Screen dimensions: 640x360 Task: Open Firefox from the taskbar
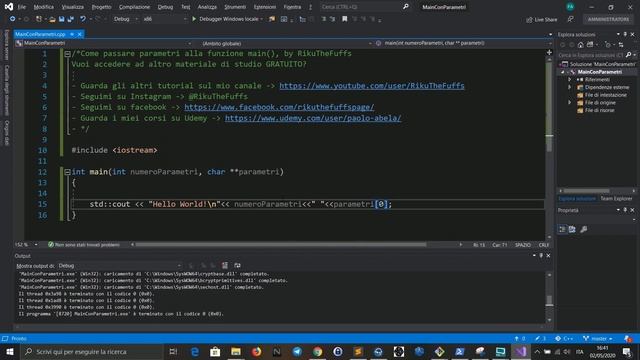tap(256, 351)
